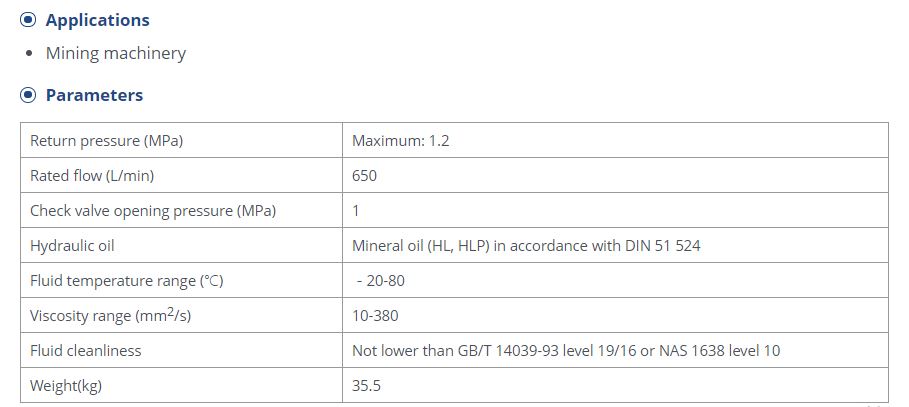Viewport: 909px width, 407px height.
Task: Click the Rated flow (L/min) label
Action: point(92,175)
